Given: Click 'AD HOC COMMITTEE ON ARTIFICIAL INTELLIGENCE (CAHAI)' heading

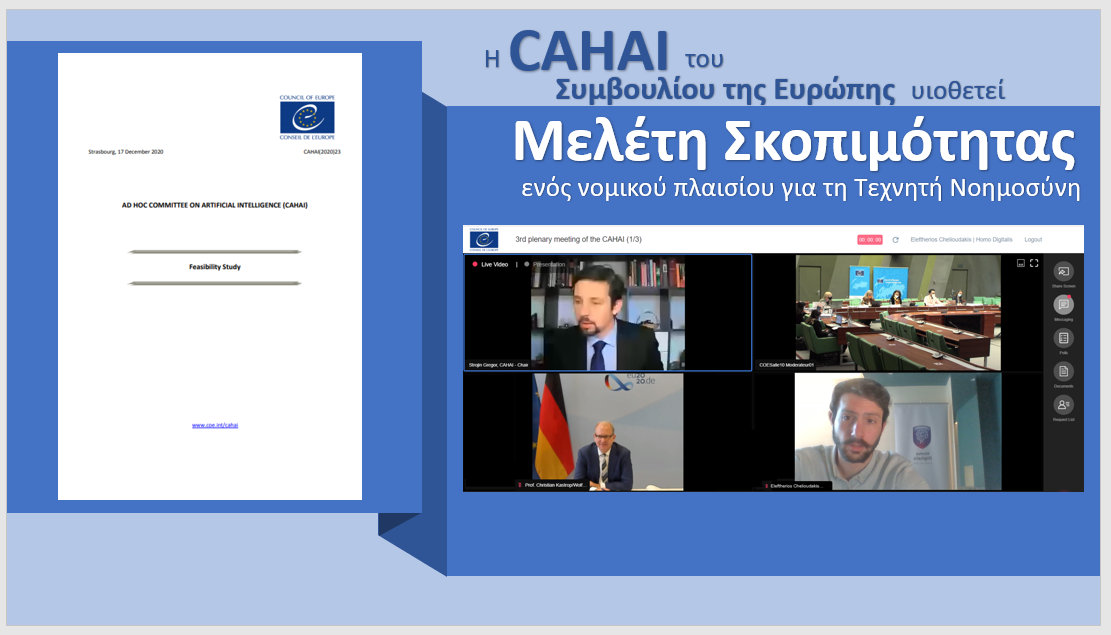Looking at the screenshot, I should point(215,206).
